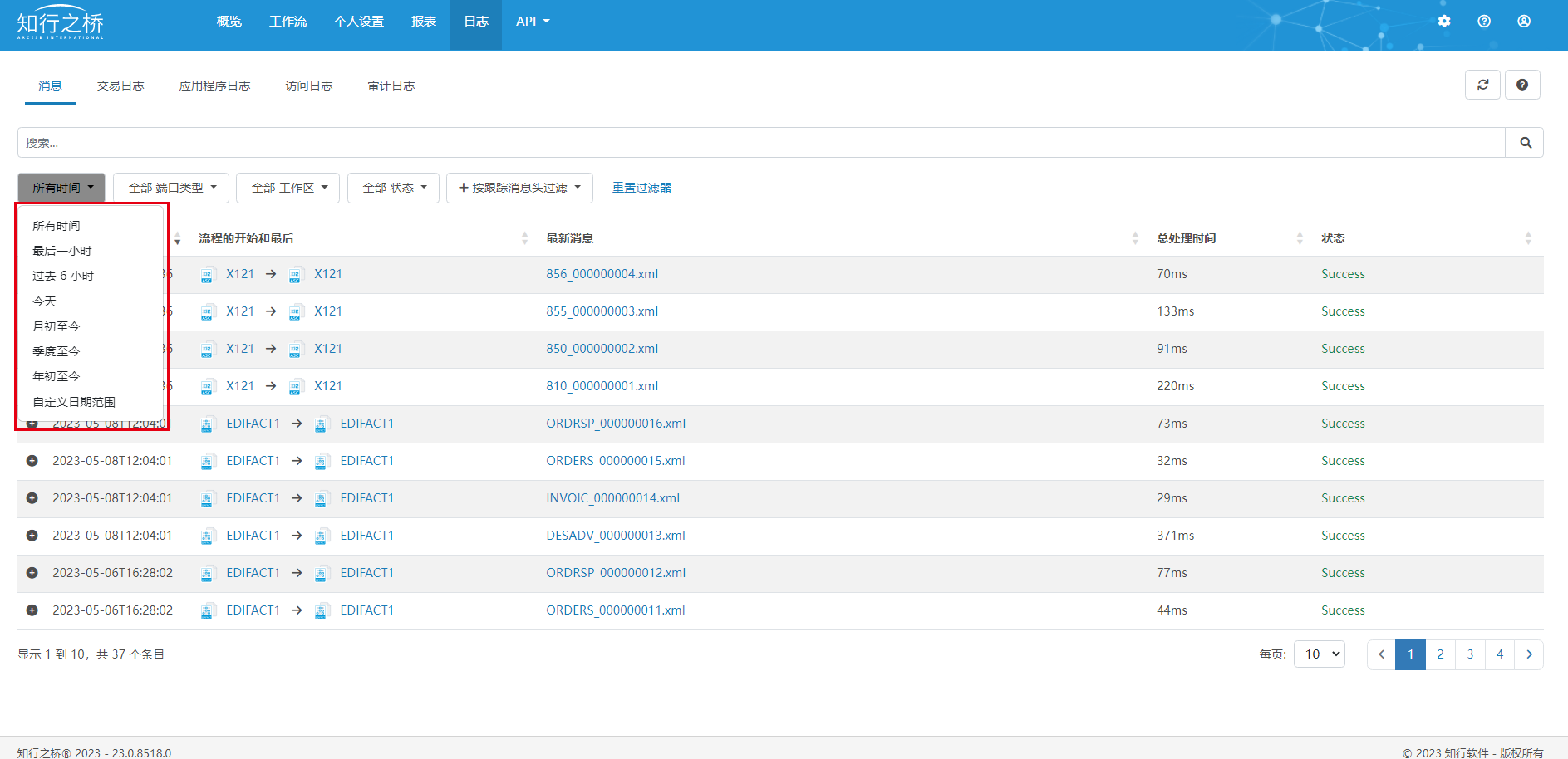Viewport: 1568px width, 759px height.
Task: Open the 全部 端口类型 dropdown
Action: (x=171, y=188)
